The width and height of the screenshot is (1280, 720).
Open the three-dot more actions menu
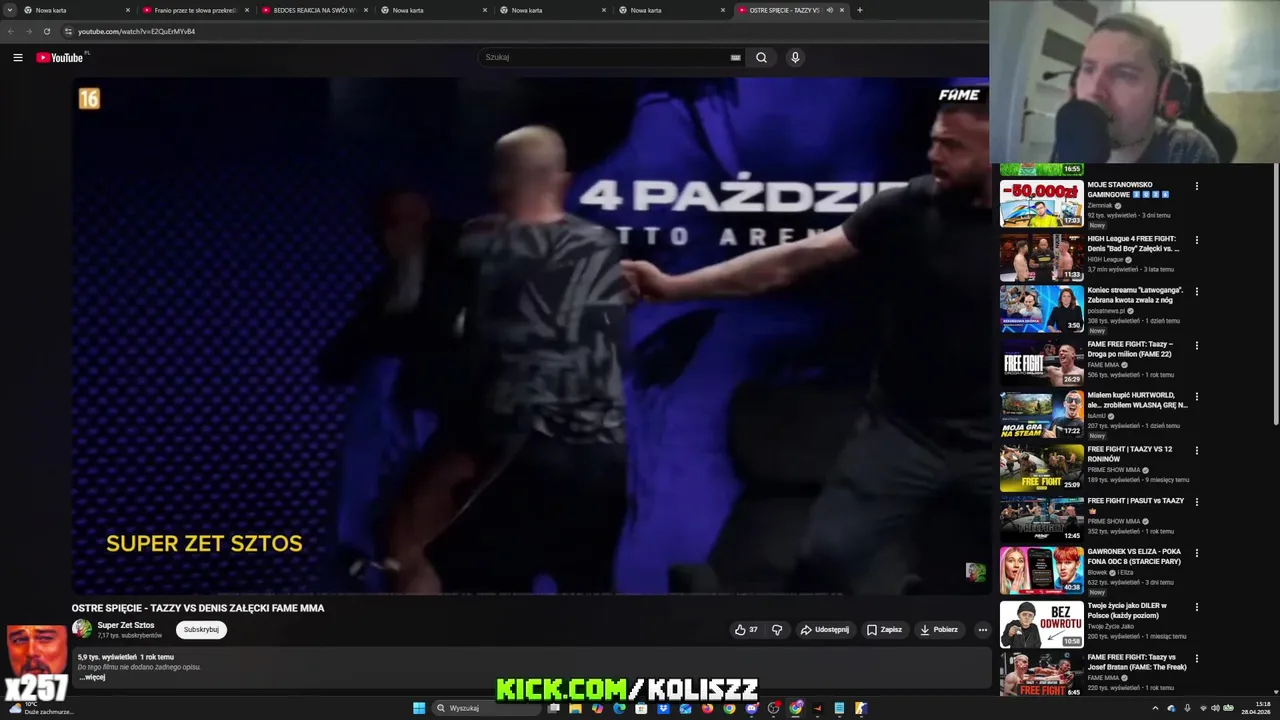[982, 630]
